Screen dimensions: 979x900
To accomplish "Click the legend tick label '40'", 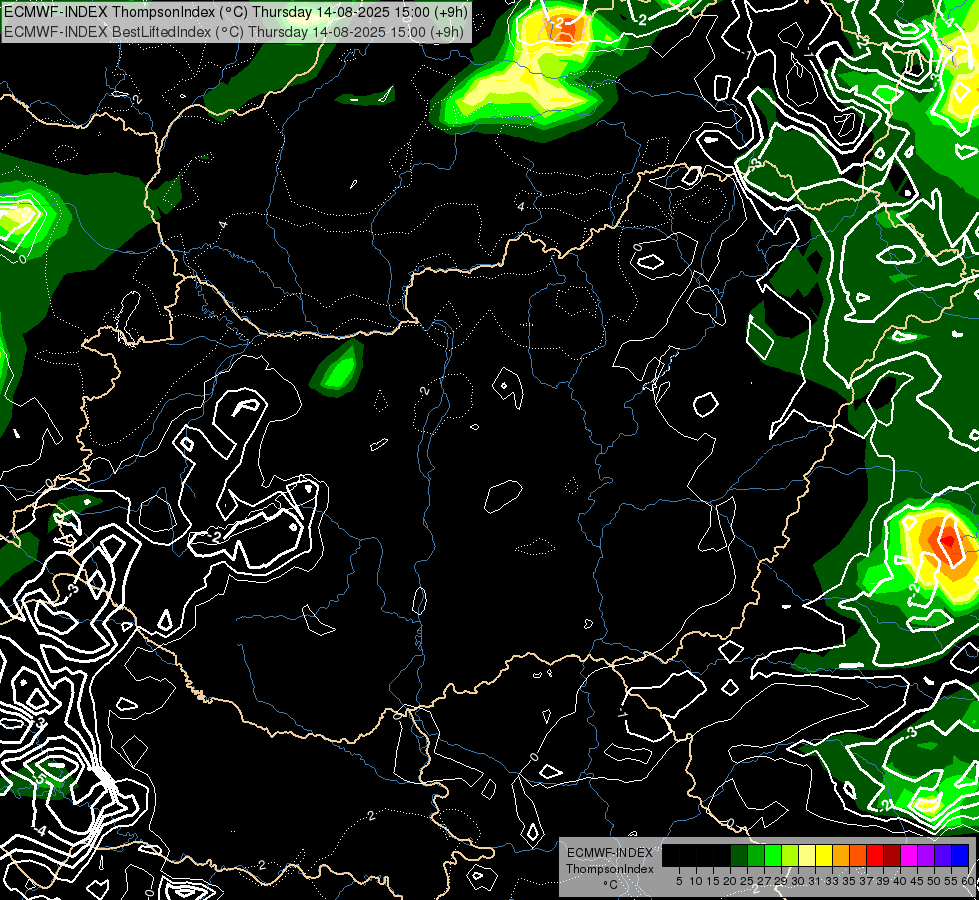I will tap(900, 881).
